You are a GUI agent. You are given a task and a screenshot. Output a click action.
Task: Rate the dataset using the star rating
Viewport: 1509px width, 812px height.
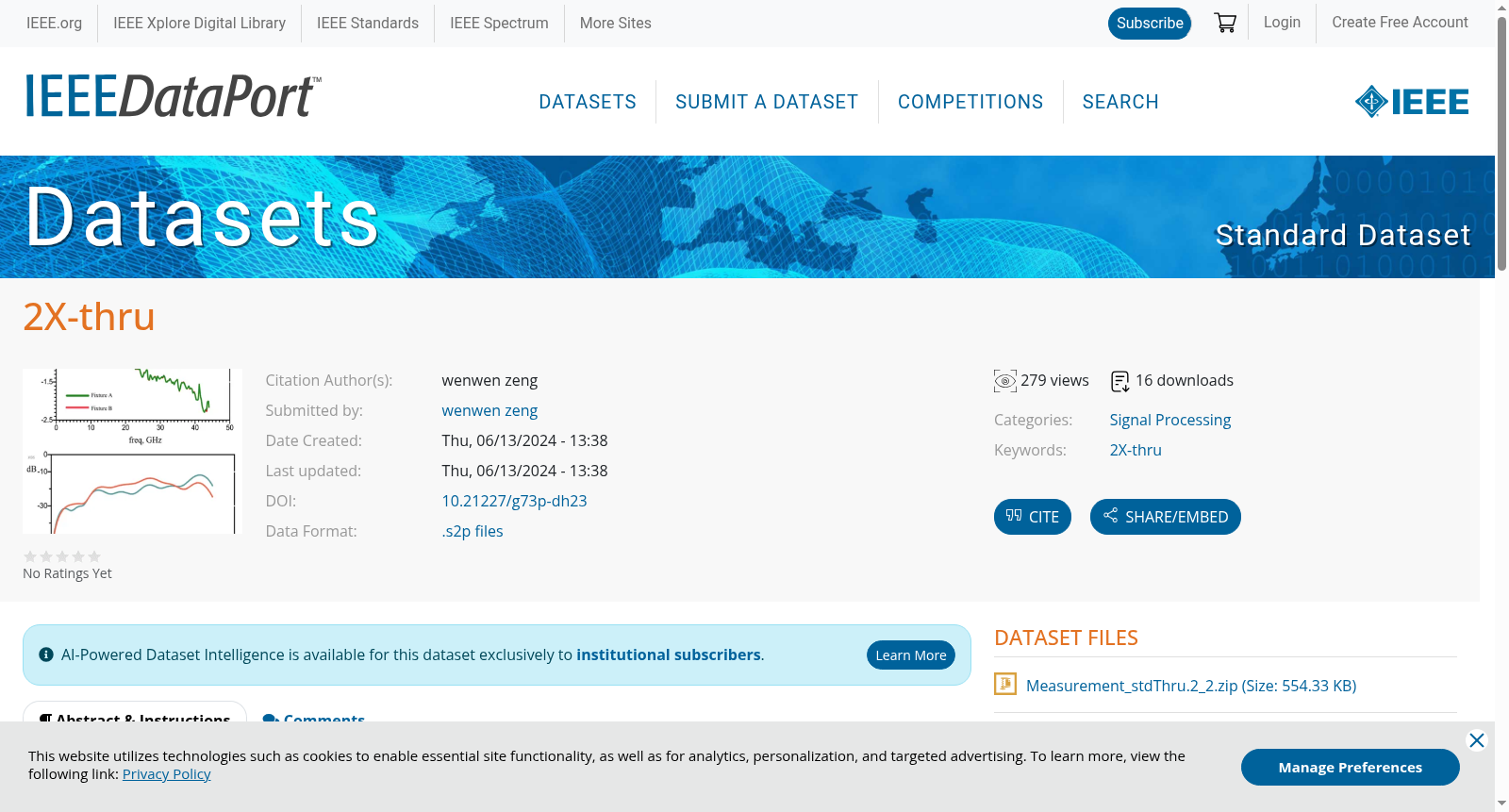tap(62, 556)
